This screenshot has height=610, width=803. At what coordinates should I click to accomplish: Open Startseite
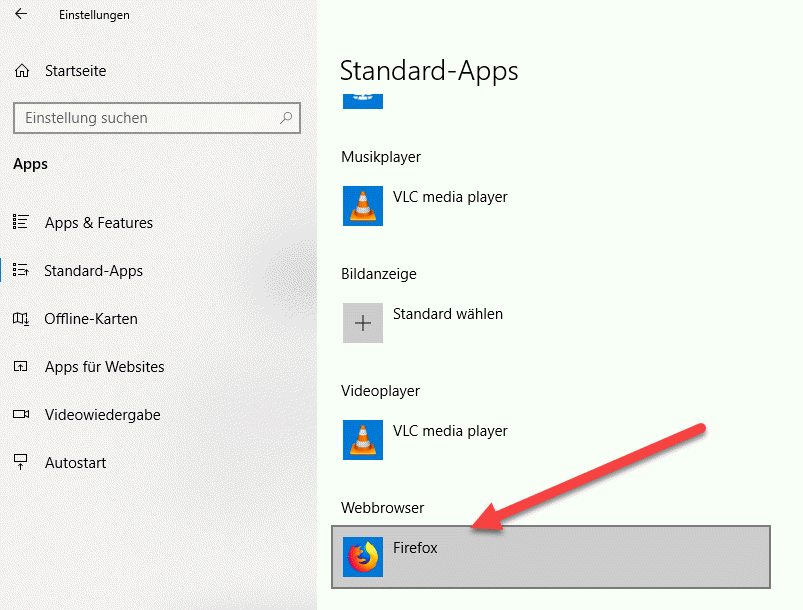click(x=75, y=71)
